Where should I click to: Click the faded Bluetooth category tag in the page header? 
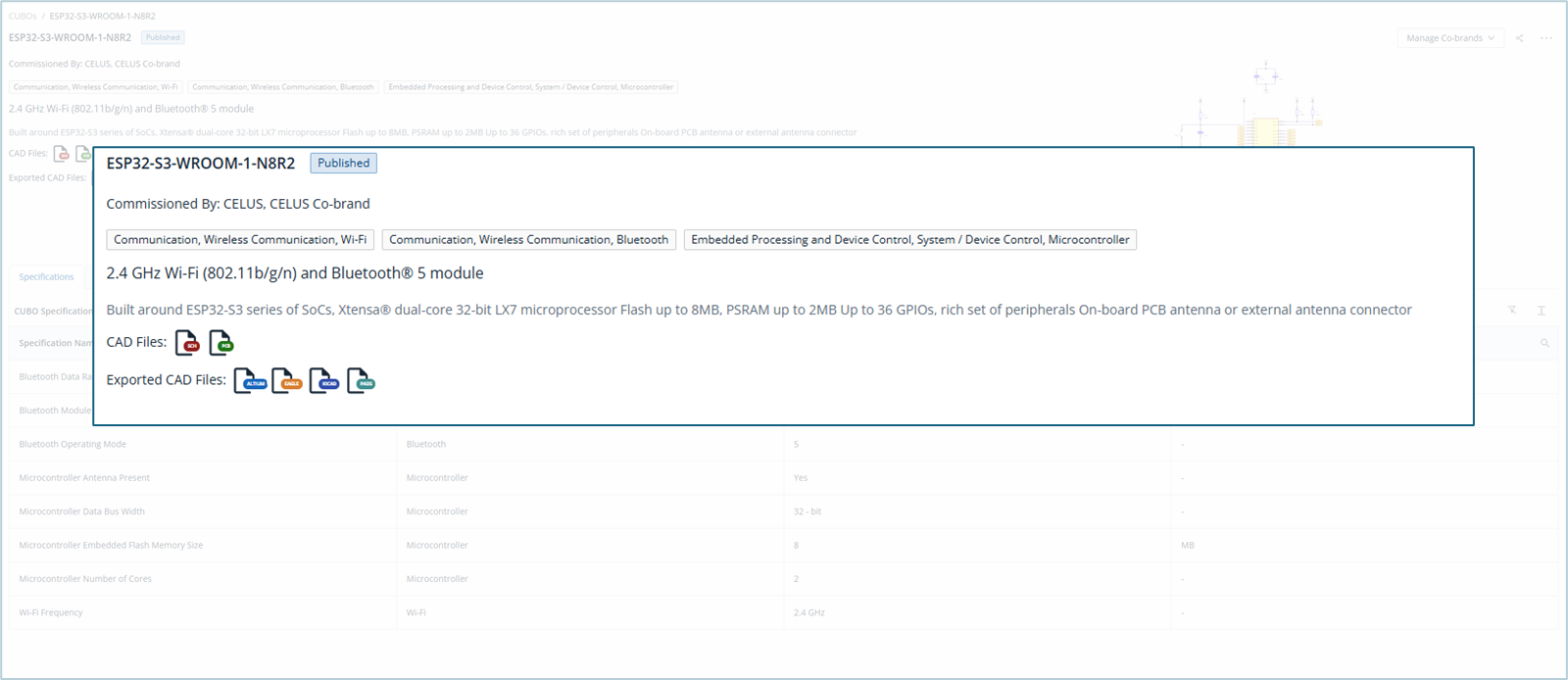click(x=283, y=87)
